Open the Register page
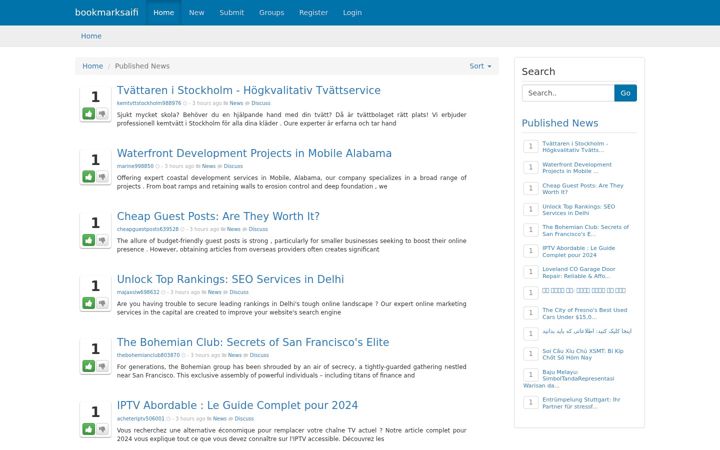The image size is (720, 450). pyautogui.click(x=313, y=12)
